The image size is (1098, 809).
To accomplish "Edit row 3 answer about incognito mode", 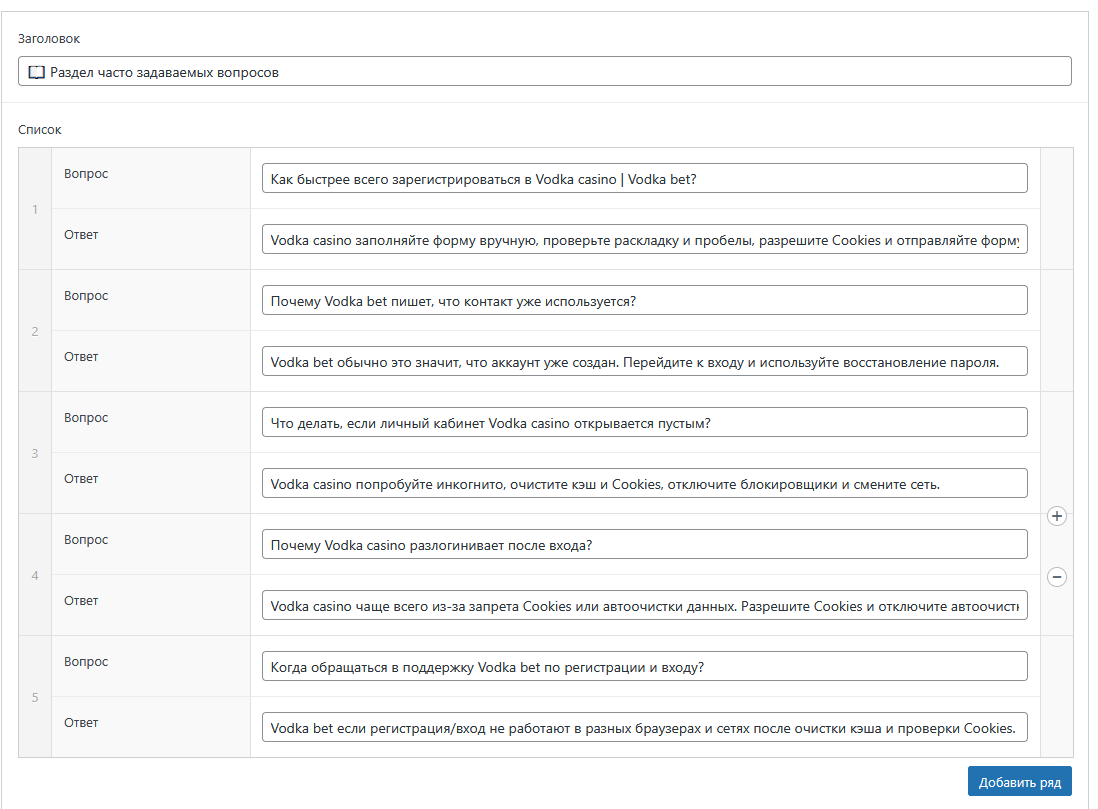I will (644, 484).
